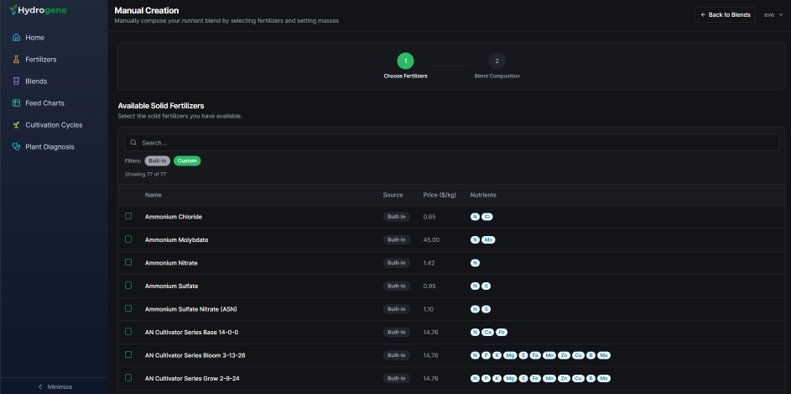791x394 pixels.
Task: Click step 1 Choose Fertilizers circle
Action: [x=406, y=61]
